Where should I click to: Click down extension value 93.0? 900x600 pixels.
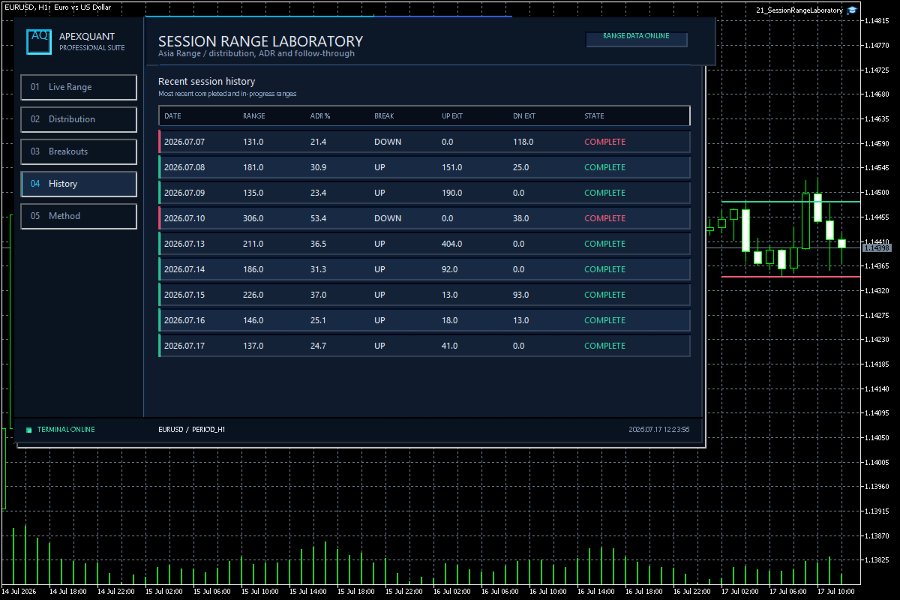click(x=521, y=295)
